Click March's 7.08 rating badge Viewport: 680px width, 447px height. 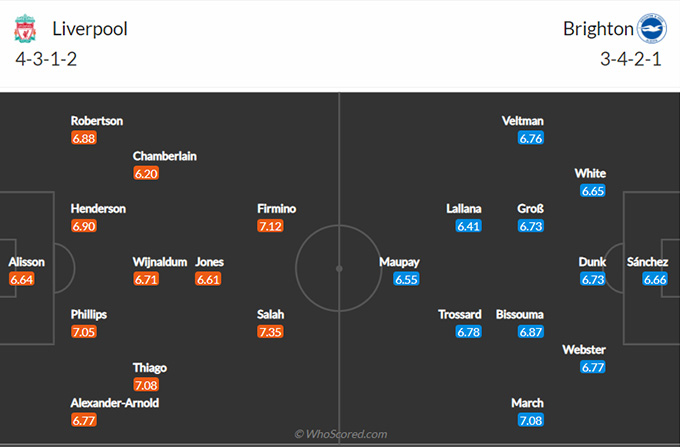[x=531, y=421]
